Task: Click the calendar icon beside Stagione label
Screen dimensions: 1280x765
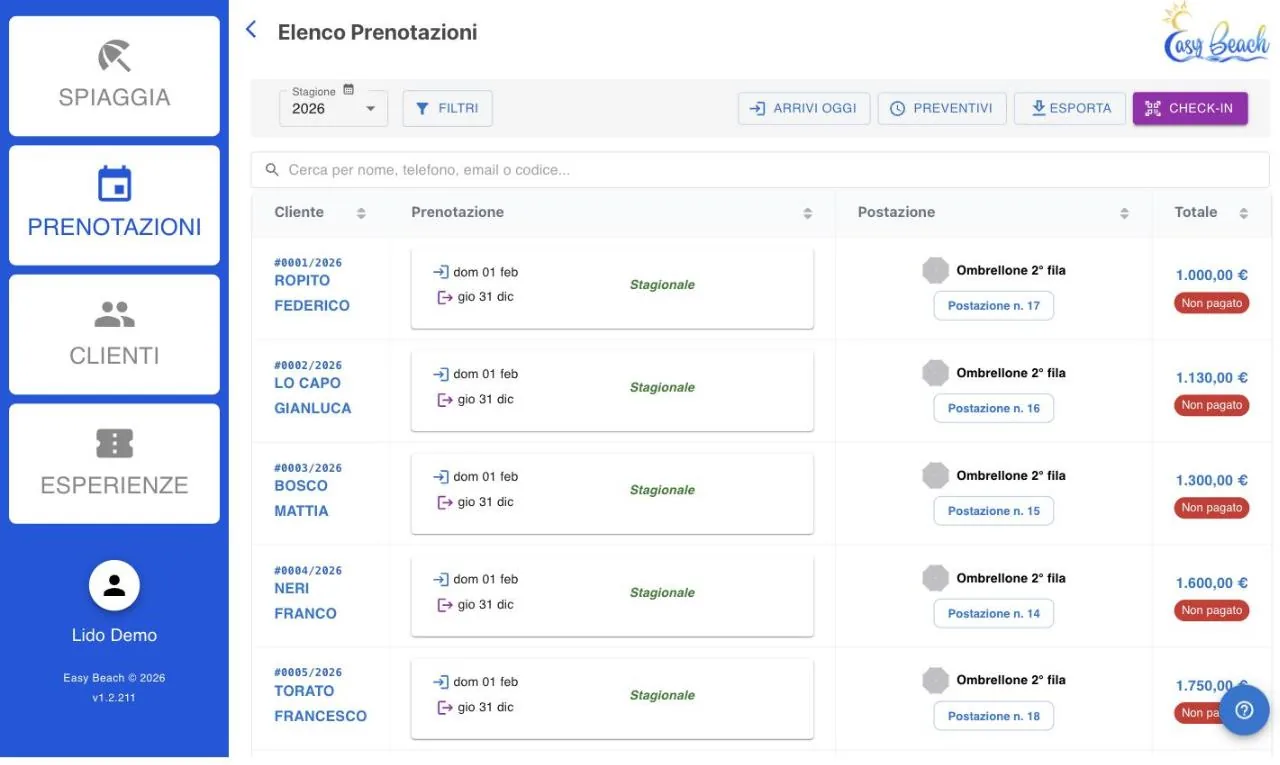Action: (349, 90)
